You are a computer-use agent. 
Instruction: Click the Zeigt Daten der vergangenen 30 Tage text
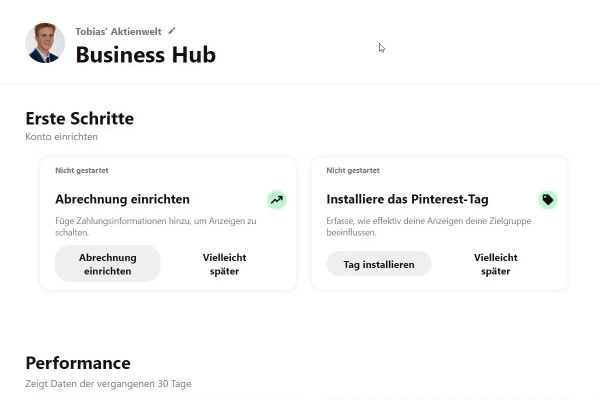(108, 384)
